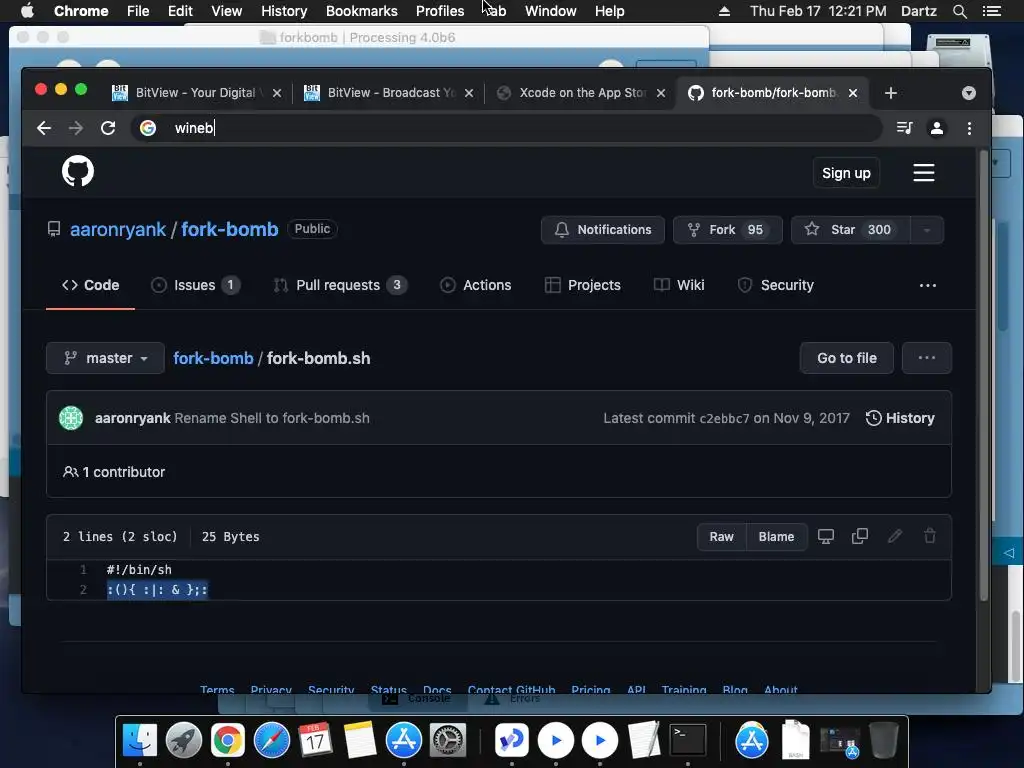Open Finder from the dock
The height and width of the screenshot is (768, 1024).
coord(140,740)
